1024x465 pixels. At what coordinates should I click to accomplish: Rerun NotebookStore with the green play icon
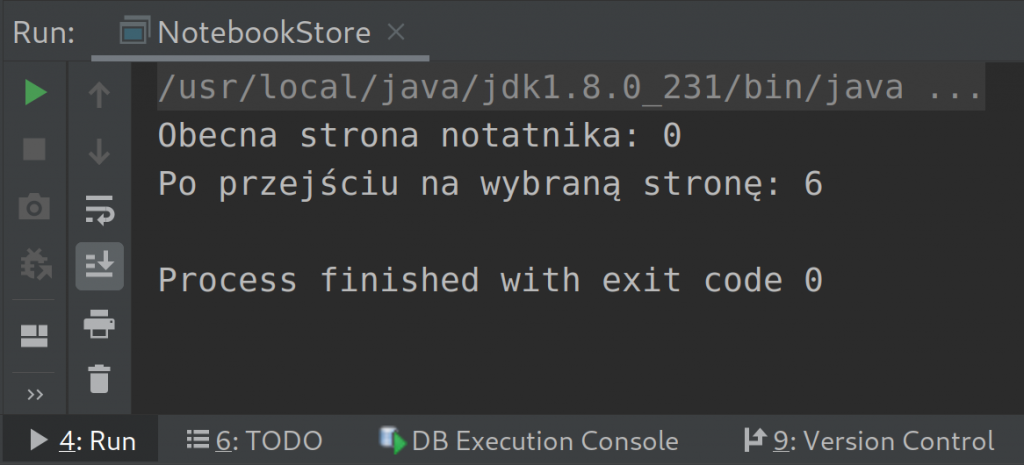tap(35, 93)
